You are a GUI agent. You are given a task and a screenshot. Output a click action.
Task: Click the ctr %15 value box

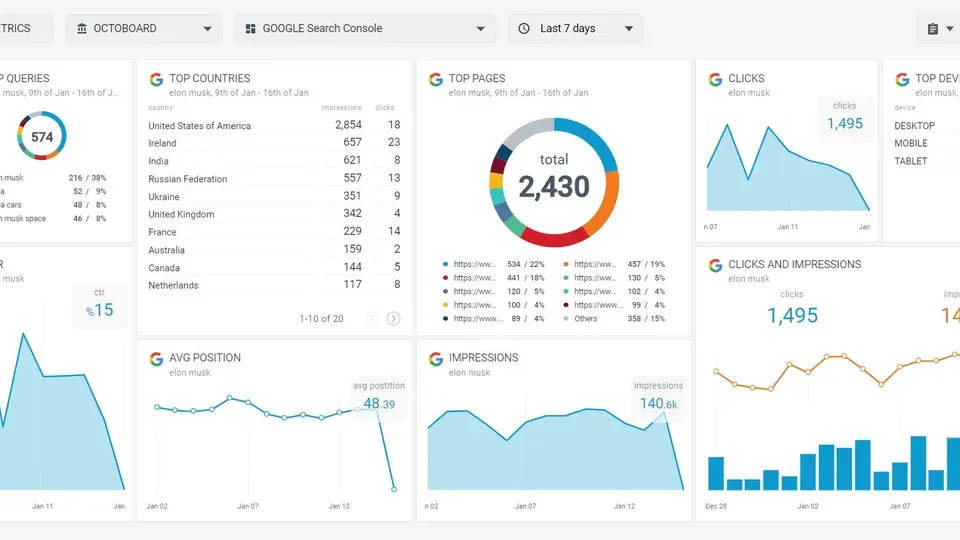pyautogui.click(x=100, y=305)
